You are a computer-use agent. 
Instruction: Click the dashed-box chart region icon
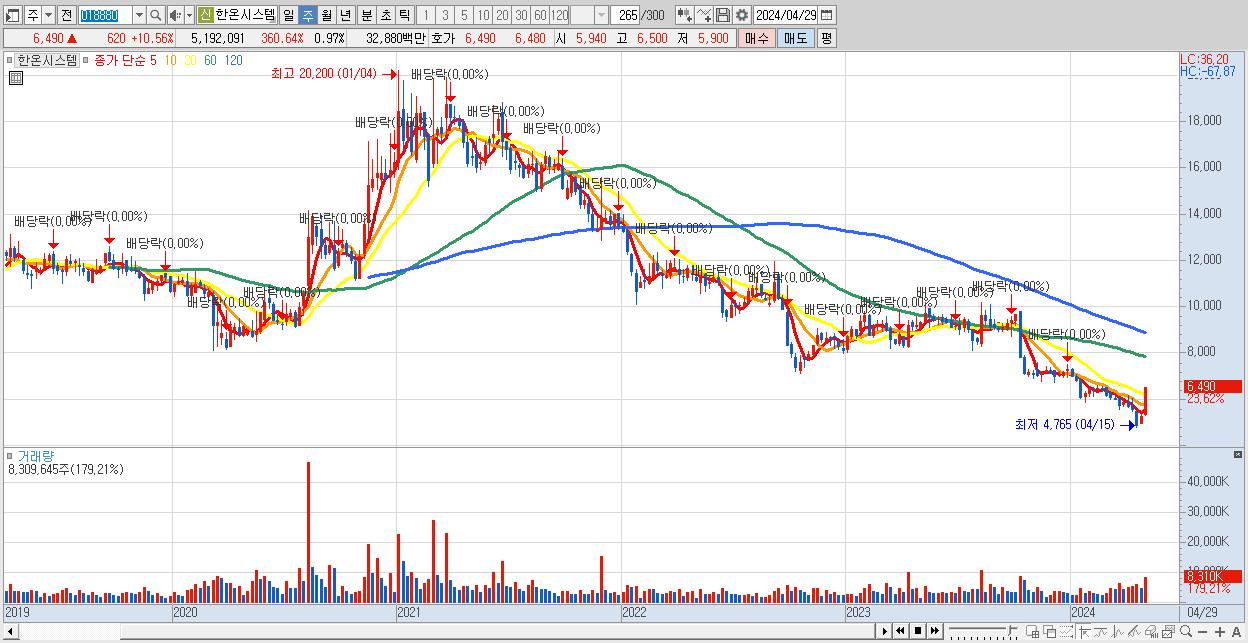tap(1067, 632)
